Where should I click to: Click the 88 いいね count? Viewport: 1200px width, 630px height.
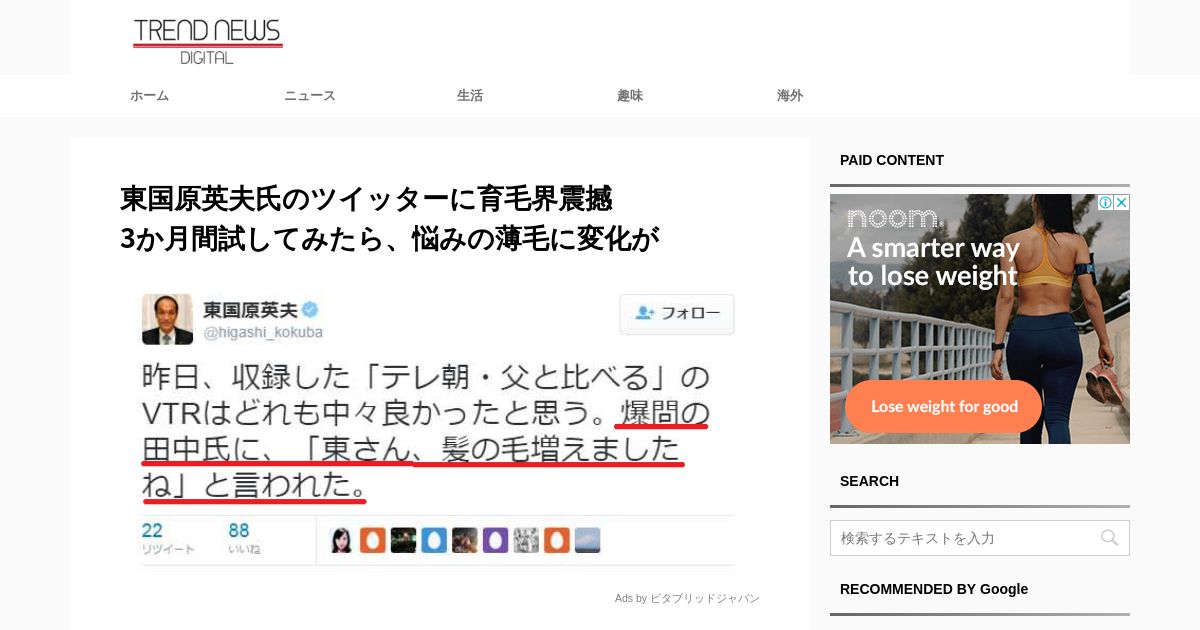(244, 538)
